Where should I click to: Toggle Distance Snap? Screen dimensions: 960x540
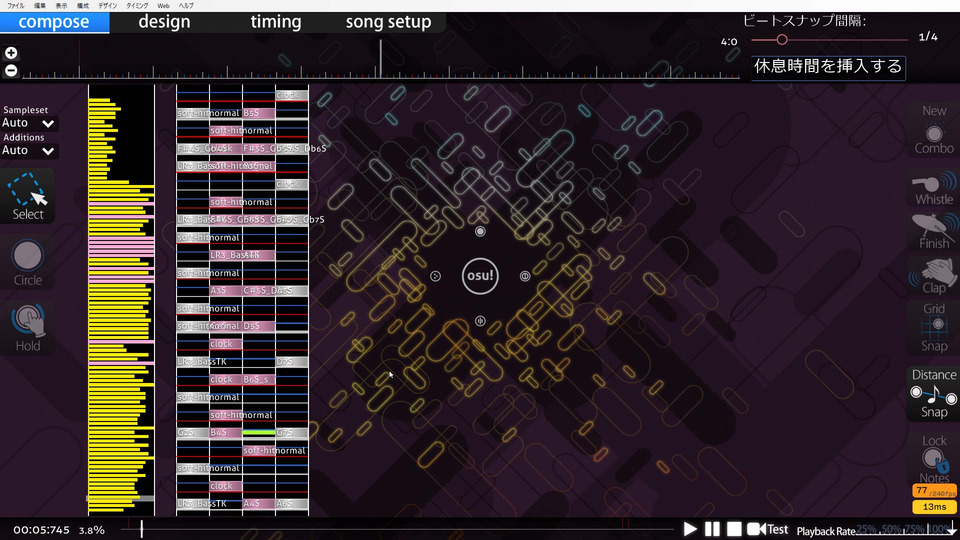pyautogui.click(x=934, y=393)
